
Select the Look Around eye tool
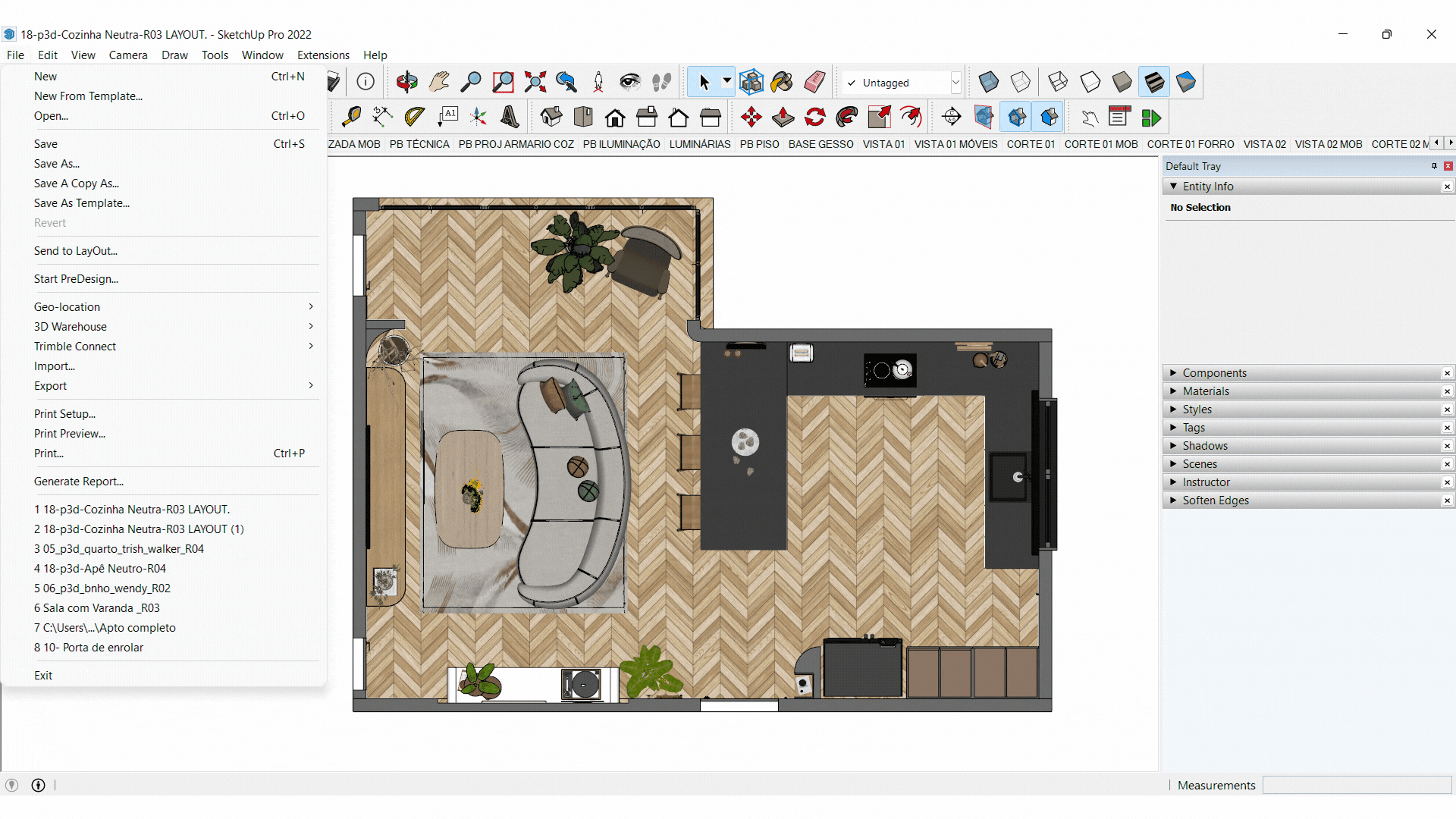point(630,82)
